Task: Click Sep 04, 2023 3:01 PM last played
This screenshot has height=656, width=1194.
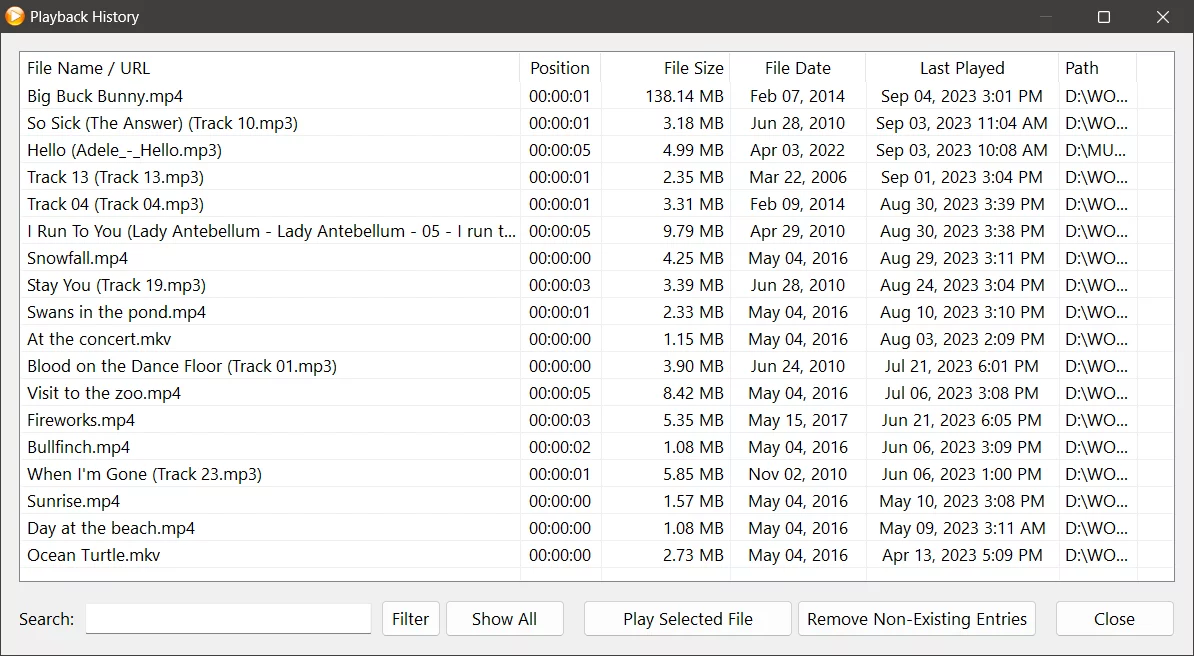Action: click(962, 96)
